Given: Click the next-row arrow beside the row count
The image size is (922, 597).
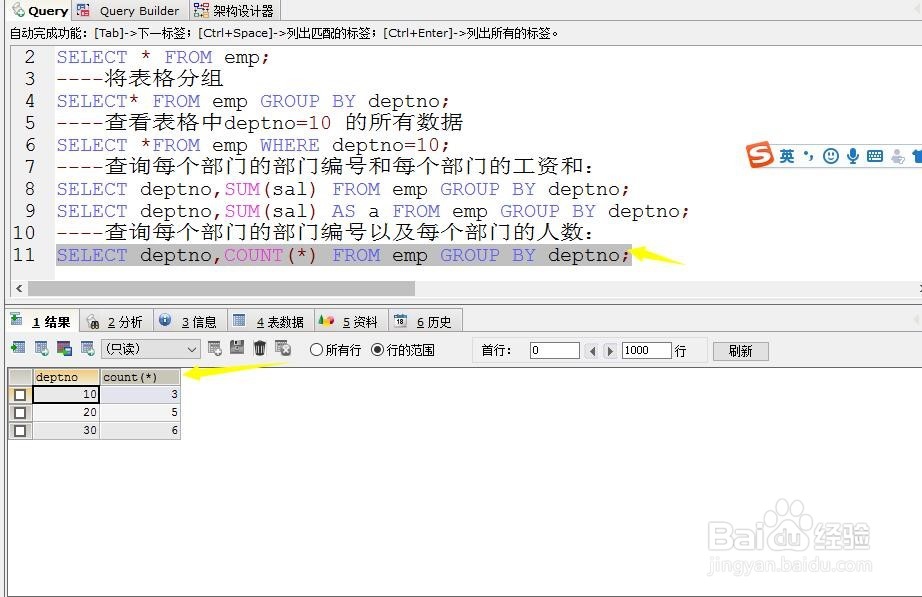Looking at the screenshot, I should 610,350.
